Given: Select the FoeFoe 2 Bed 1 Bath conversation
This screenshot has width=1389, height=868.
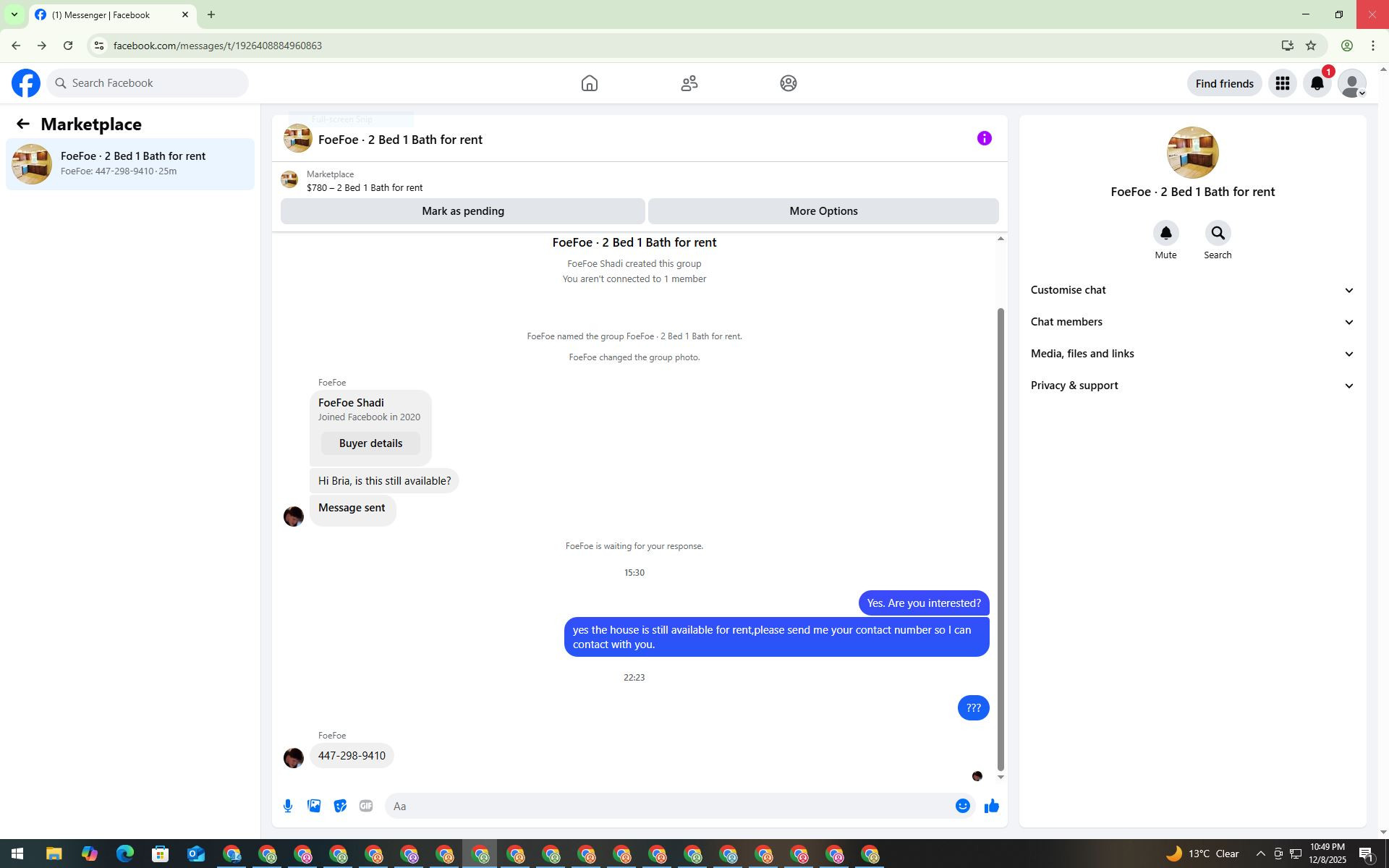Looking at the screenshot, I should pyautogui.click(x=130, y=164).
